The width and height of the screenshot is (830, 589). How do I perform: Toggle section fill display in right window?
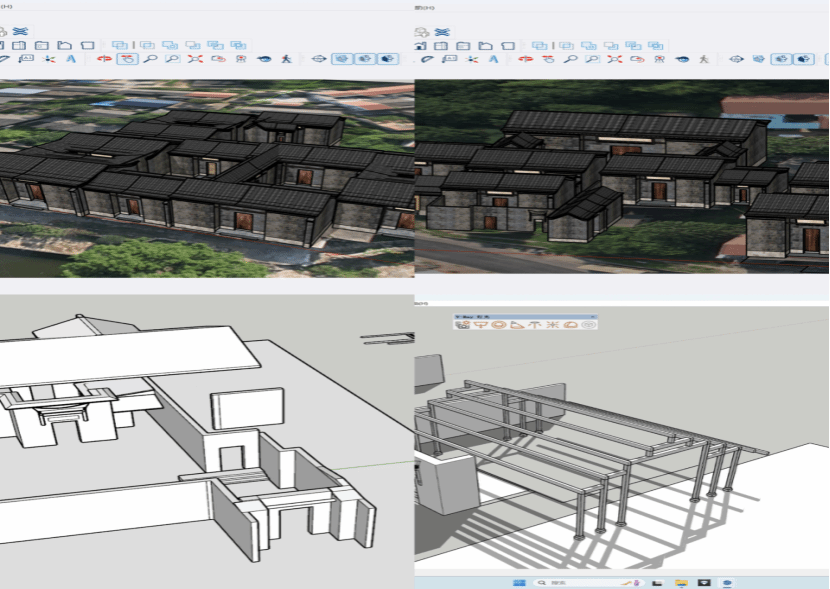click(x=803, y=59)
